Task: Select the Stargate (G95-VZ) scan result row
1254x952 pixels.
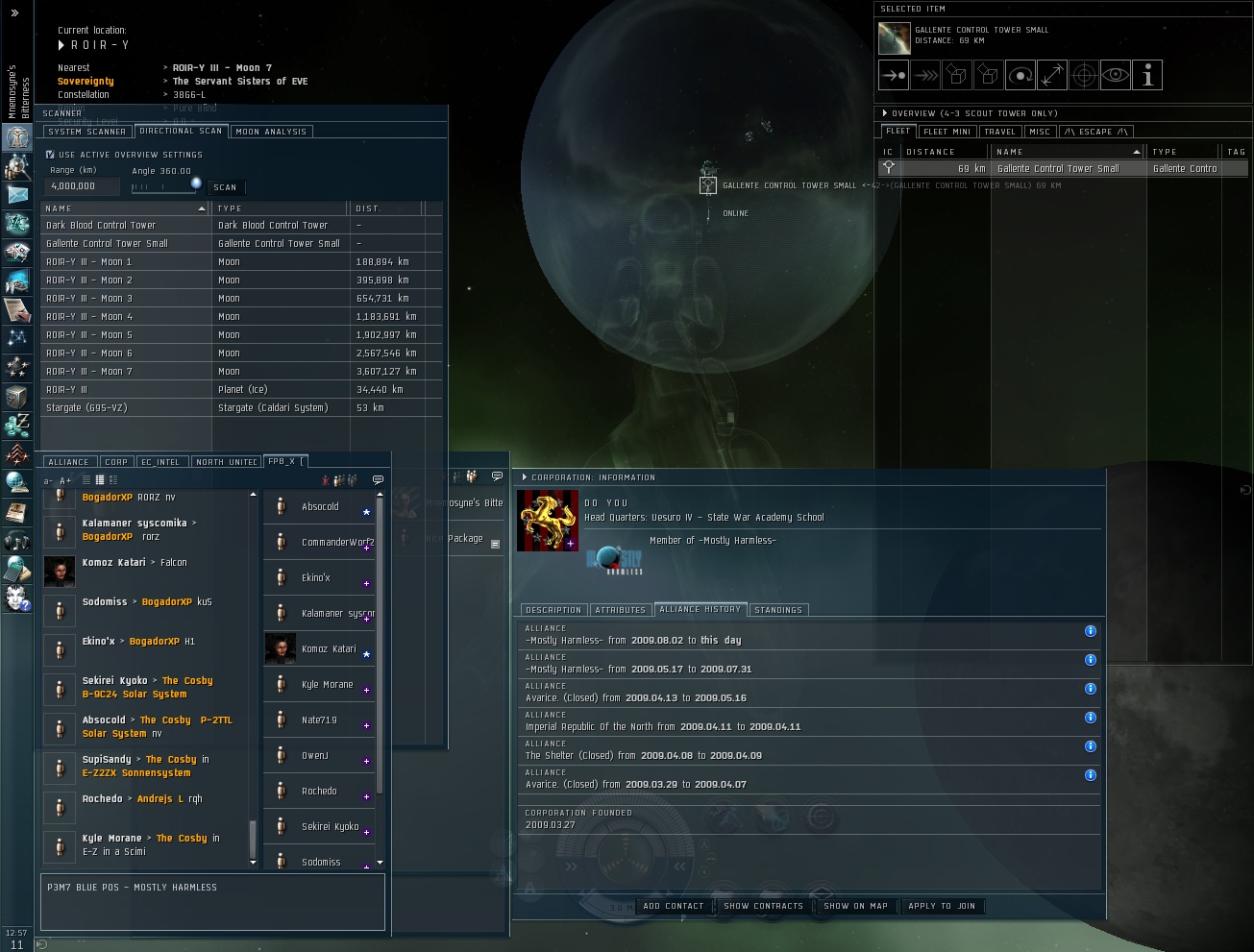Action: (x=242, y=407)
